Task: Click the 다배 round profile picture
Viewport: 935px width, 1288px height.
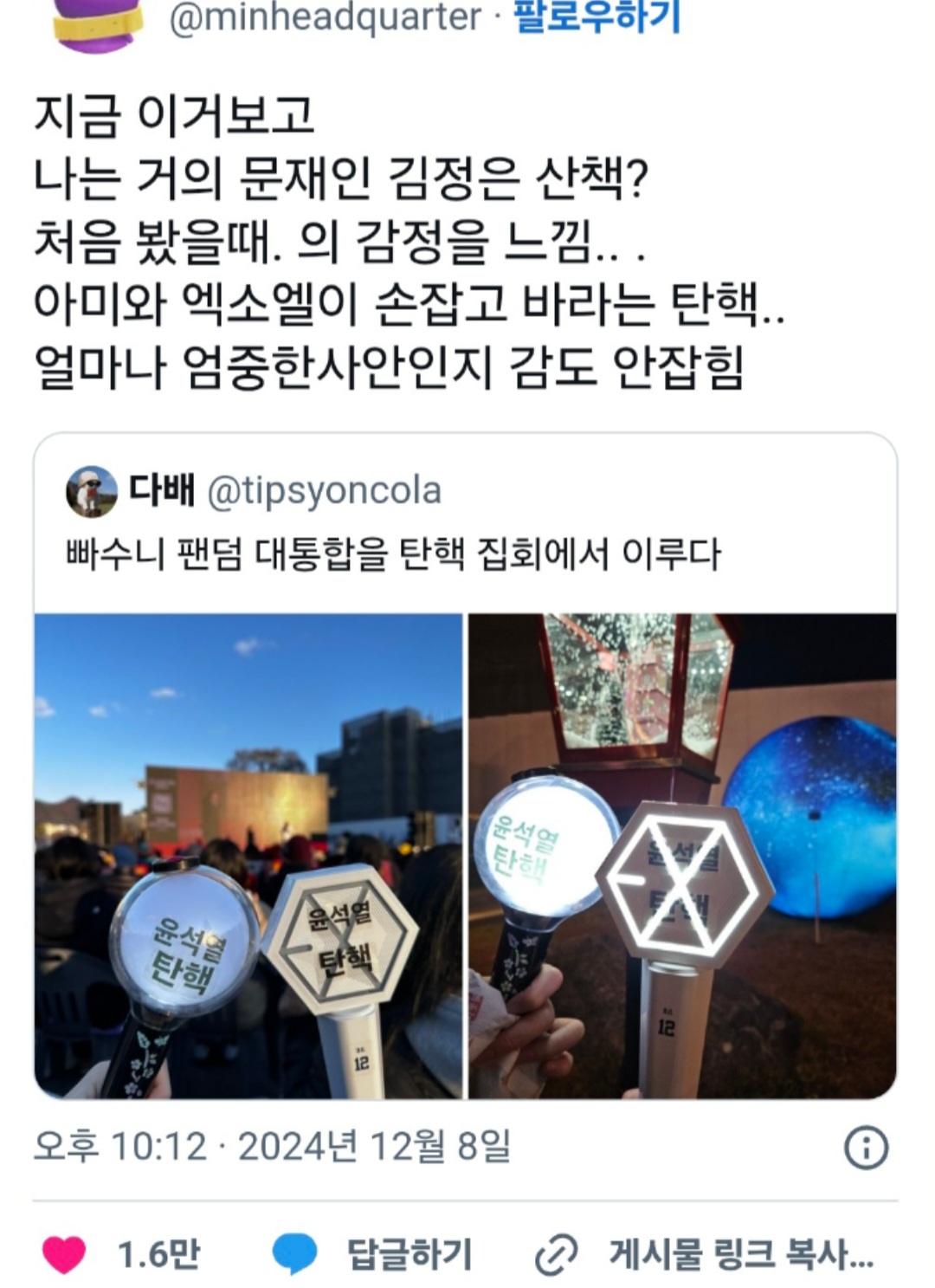Action: [x=92, y=491]
